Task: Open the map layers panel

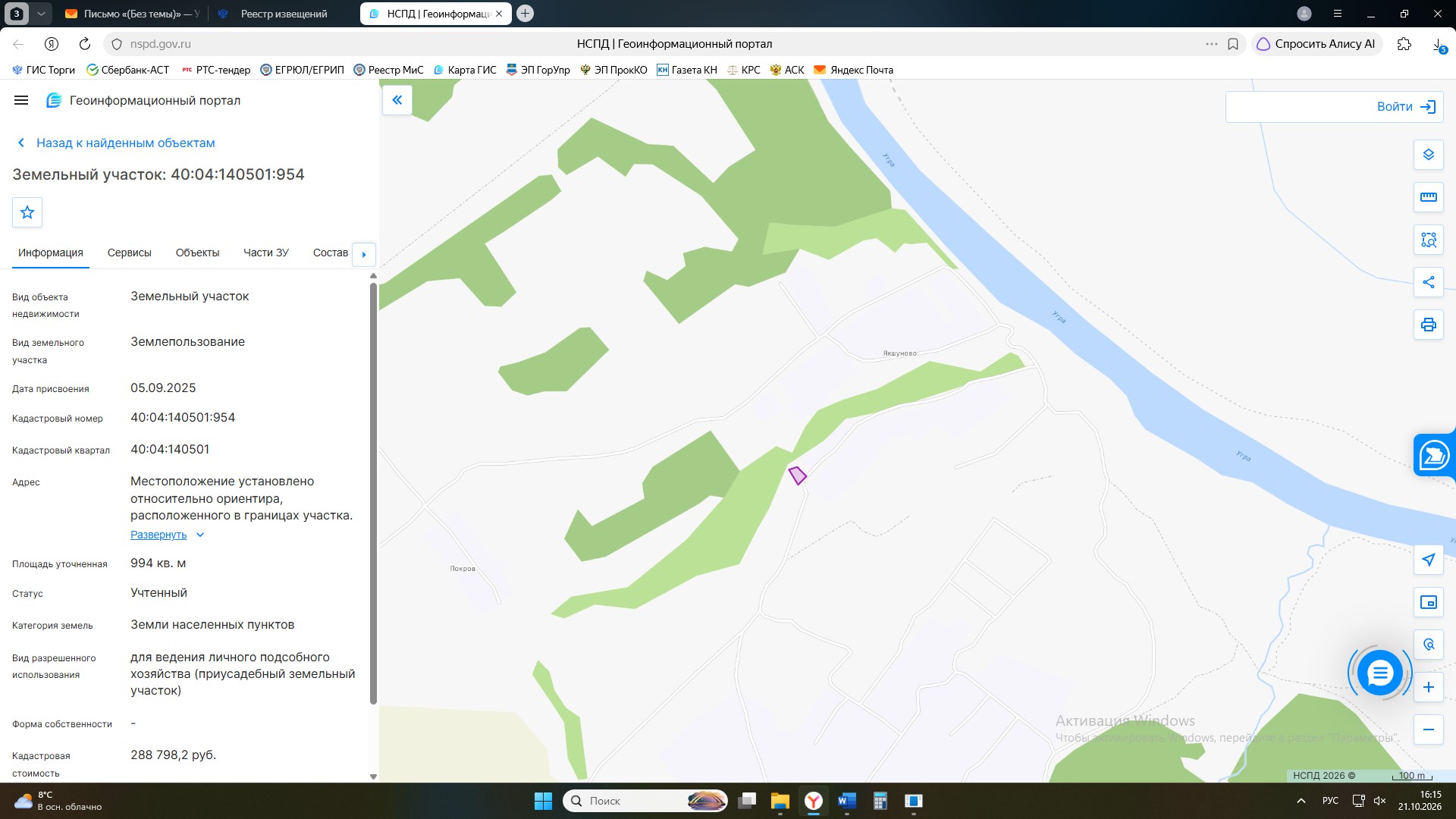Action: (x=1428, y=155)
